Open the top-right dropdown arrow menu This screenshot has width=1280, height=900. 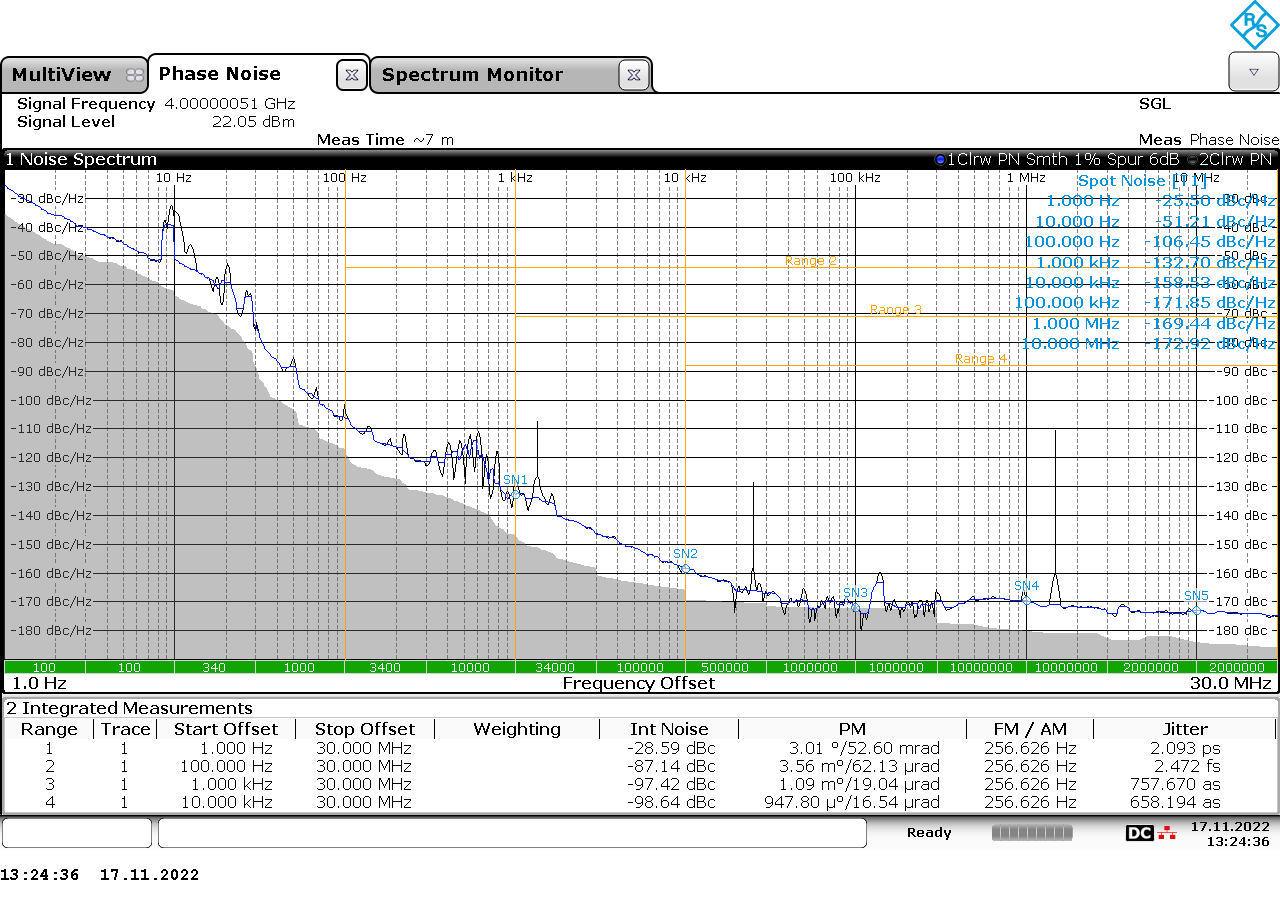click(x=1253, y=72)
